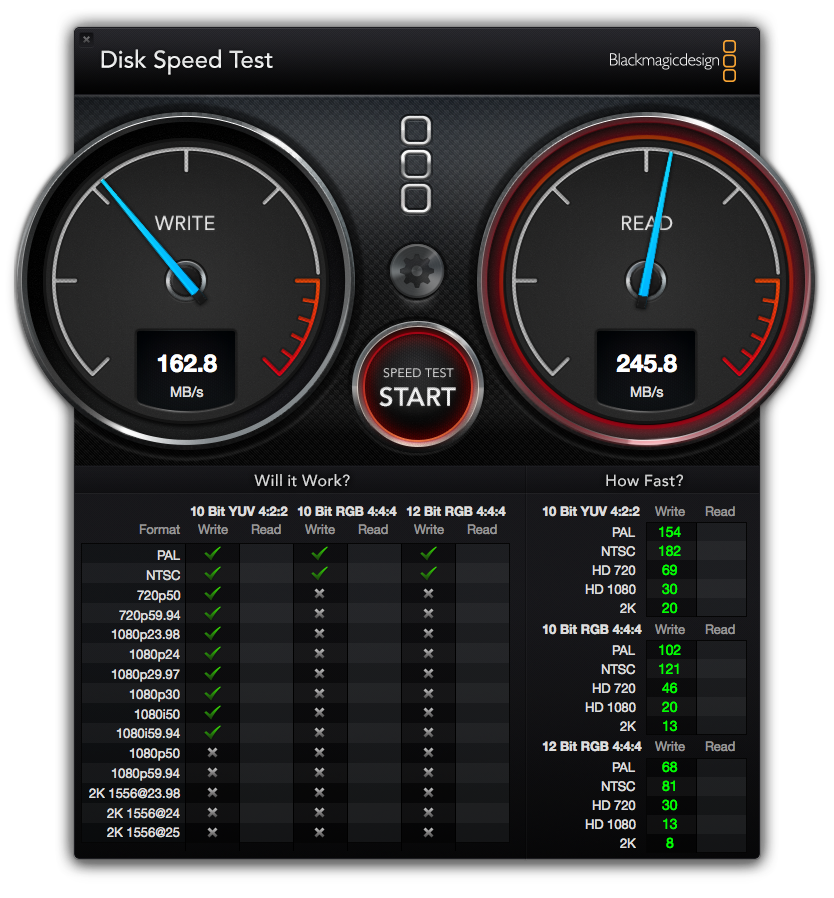Click the 162.8 MB/s write speed readout
This screenshot has height=898, width=834.
[186, 364]
